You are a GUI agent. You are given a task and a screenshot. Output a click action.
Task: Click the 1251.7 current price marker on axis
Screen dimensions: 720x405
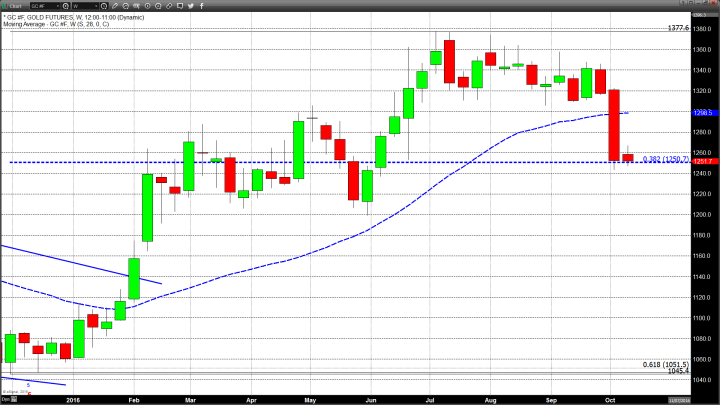(x=701, y=161)
